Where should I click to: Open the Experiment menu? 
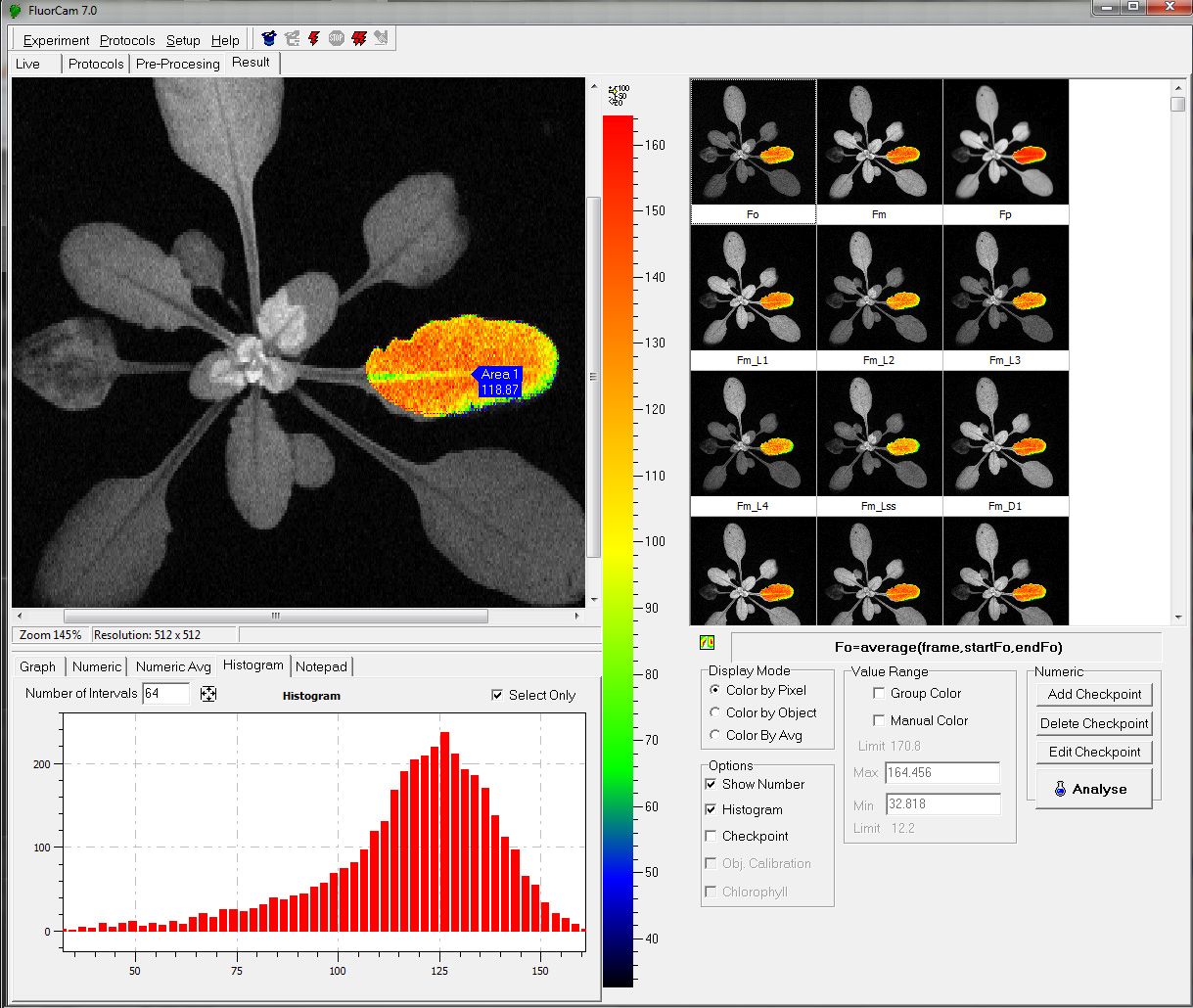pos(56,40)
